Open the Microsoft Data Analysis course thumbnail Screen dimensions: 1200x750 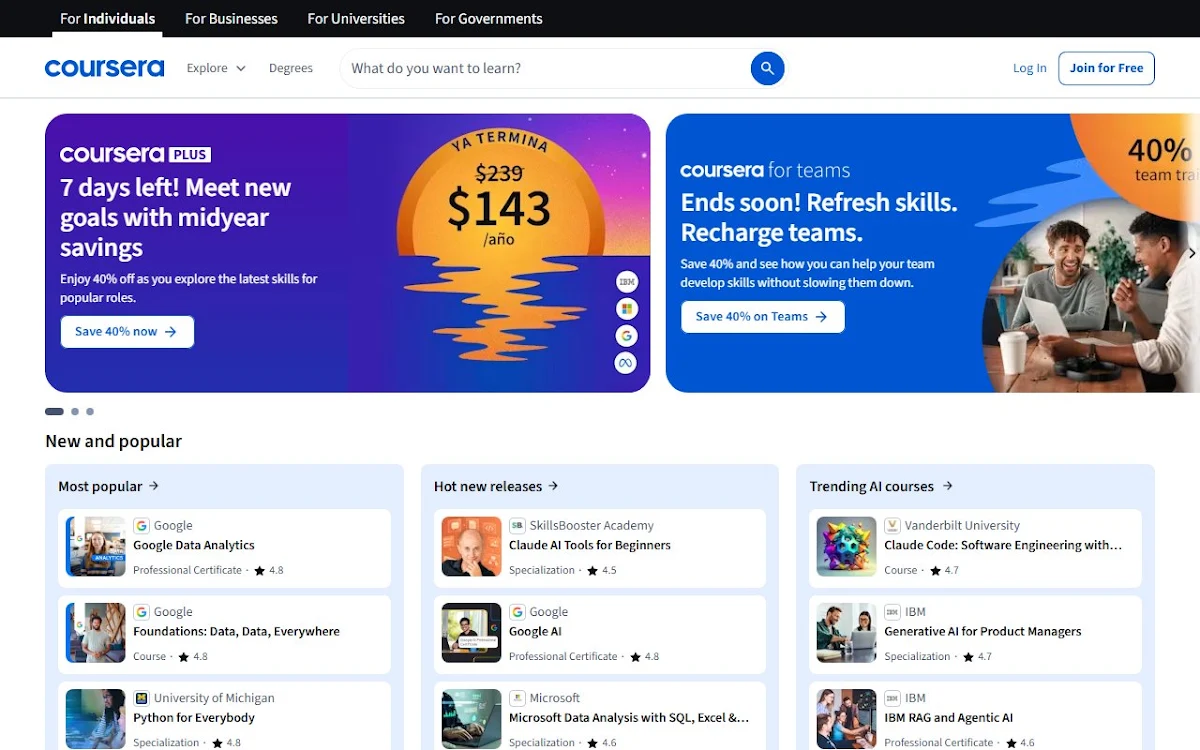tap(471, 719)
